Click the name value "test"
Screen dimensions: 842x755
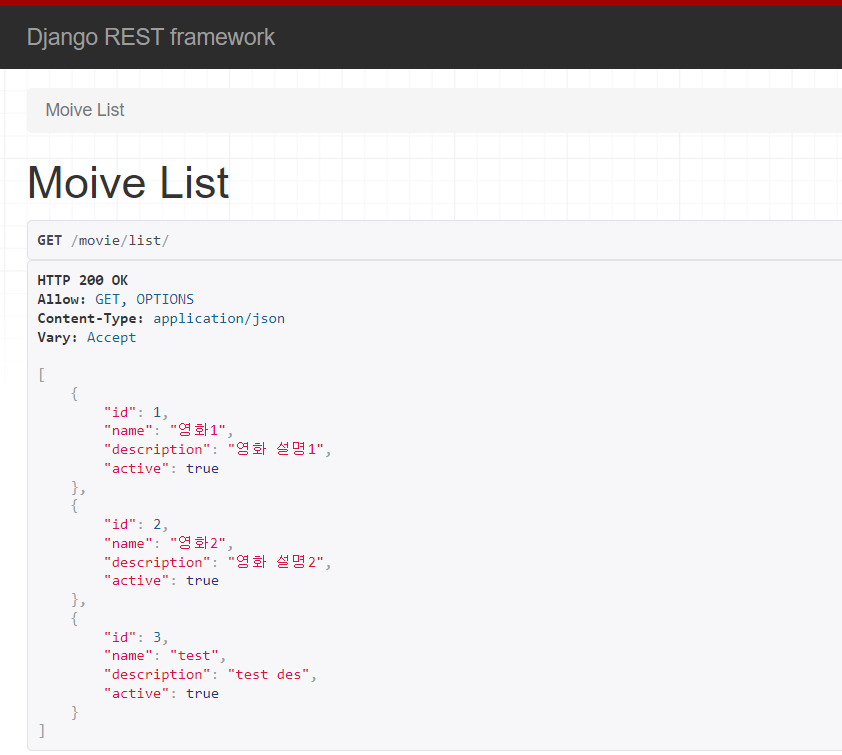194,656
